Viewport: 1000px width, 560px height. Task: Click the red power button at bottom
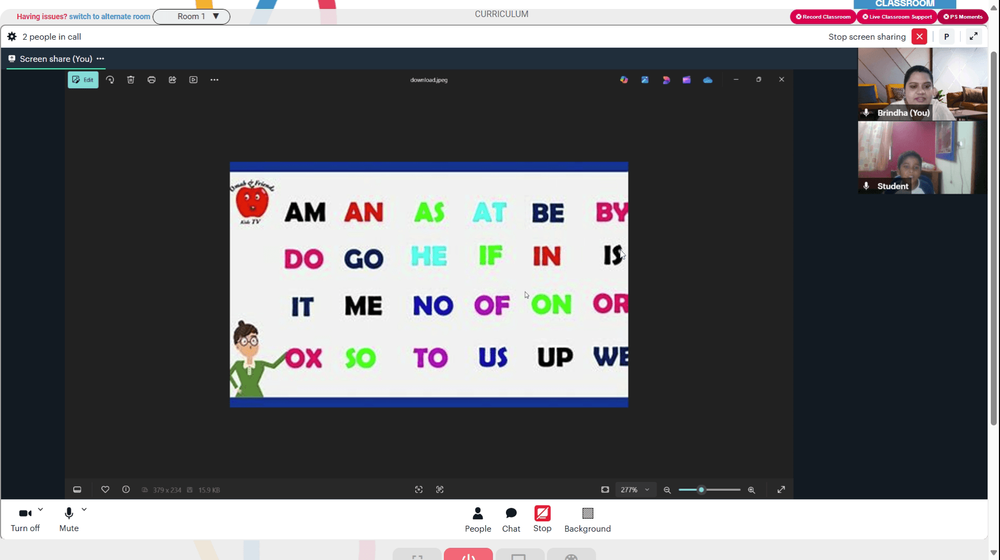468,554
